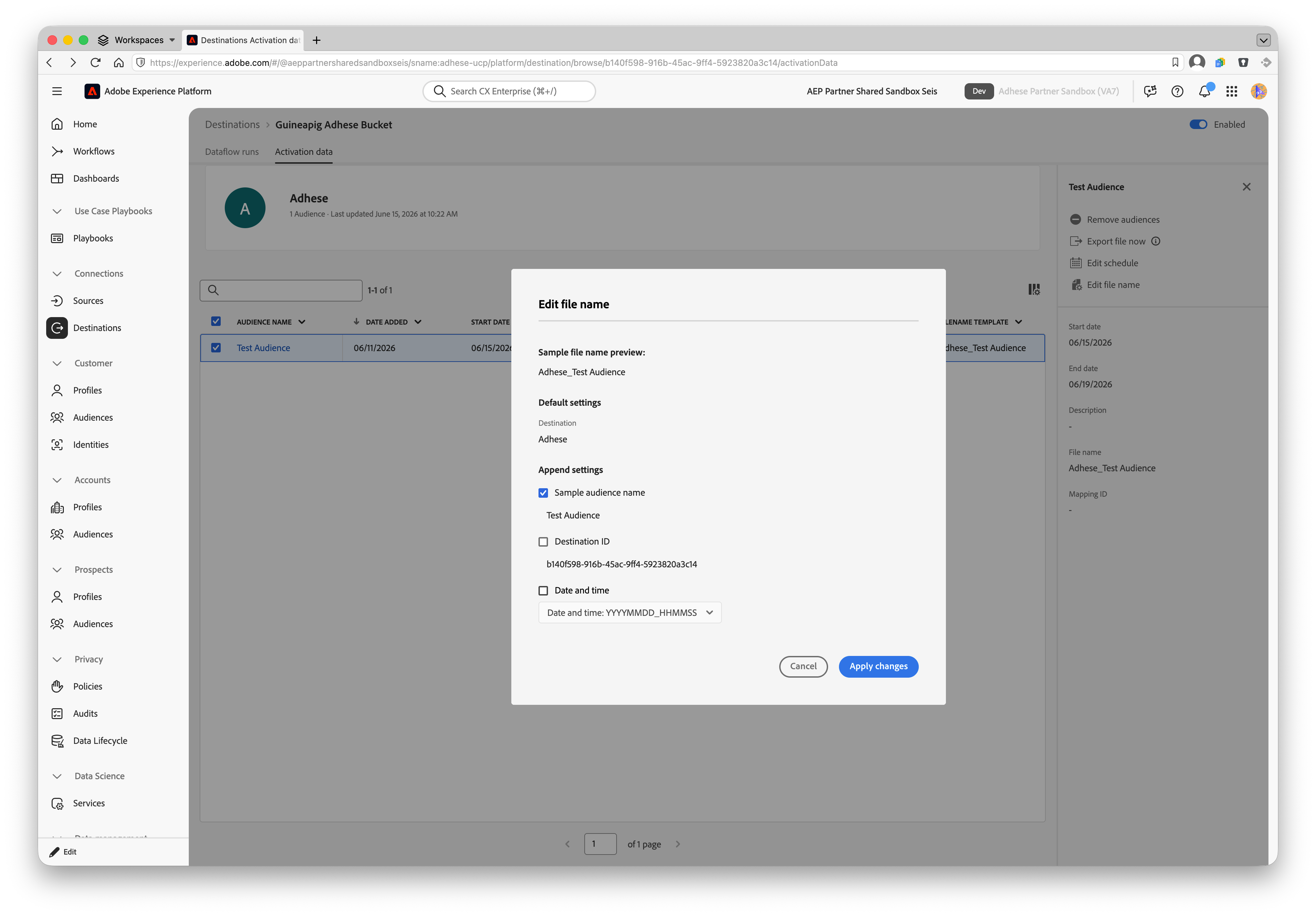Open the feedback chat icon
The width and height of the screenshot is (1316, 916).
coord(1150,91)
